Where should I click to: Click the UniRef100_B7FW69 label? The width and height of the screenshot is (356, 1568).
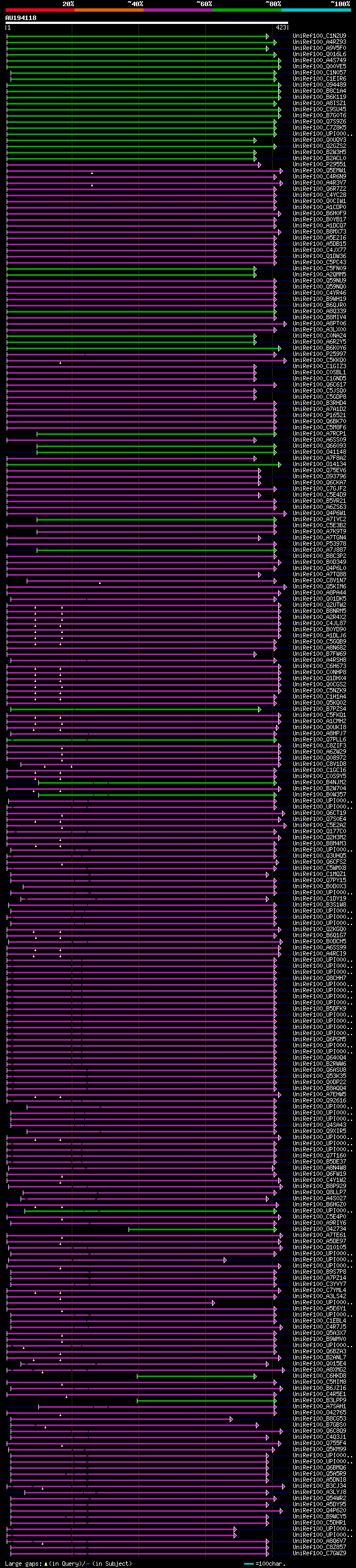[x=319, y=654]
